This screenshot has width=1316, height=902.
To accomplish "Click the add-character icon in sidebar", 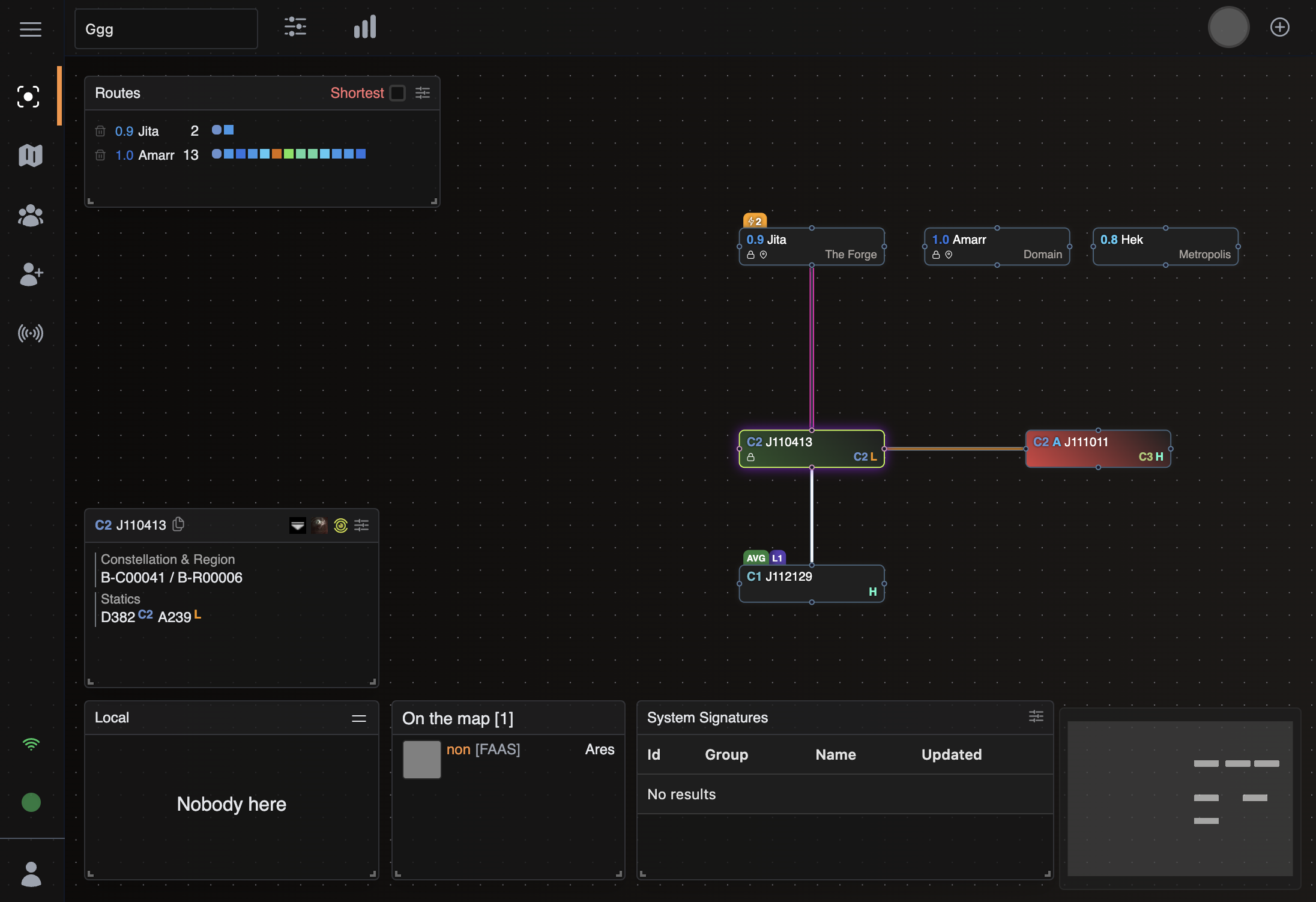I will click(30, 274).
